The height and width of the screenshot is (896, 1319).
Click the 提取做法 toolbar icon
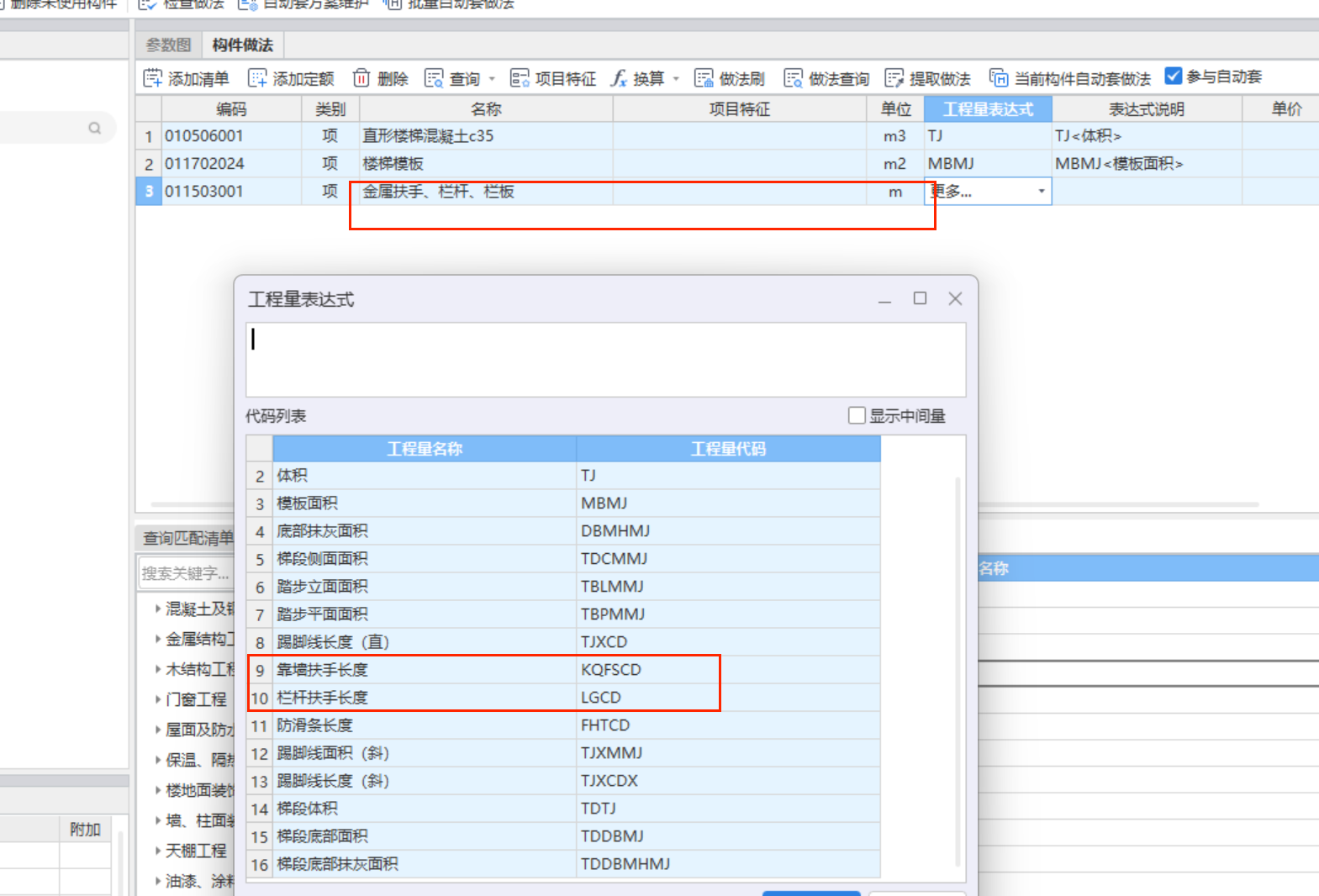(894, 78)
